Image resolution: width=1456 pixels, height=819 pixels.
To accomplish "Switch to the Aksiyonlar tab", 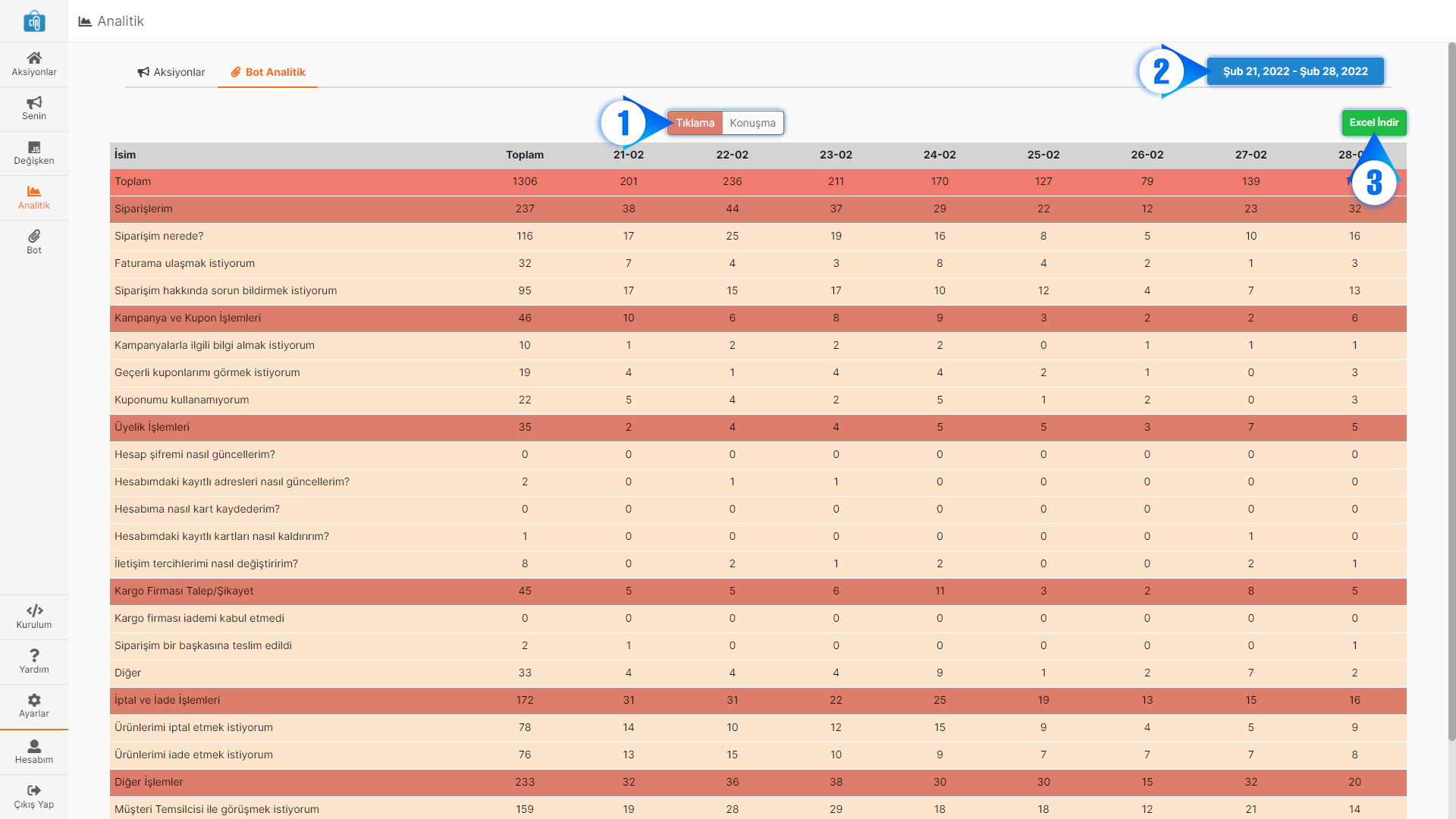I will 171,72.
